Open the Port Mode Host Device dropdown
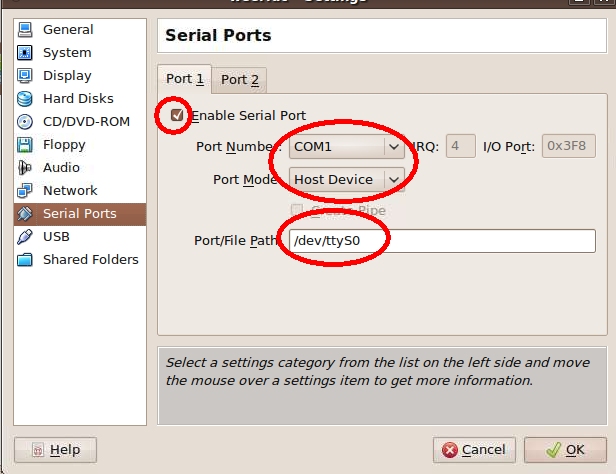The height and width of the screenshot is (474, 616). click(x=347, y=179)
